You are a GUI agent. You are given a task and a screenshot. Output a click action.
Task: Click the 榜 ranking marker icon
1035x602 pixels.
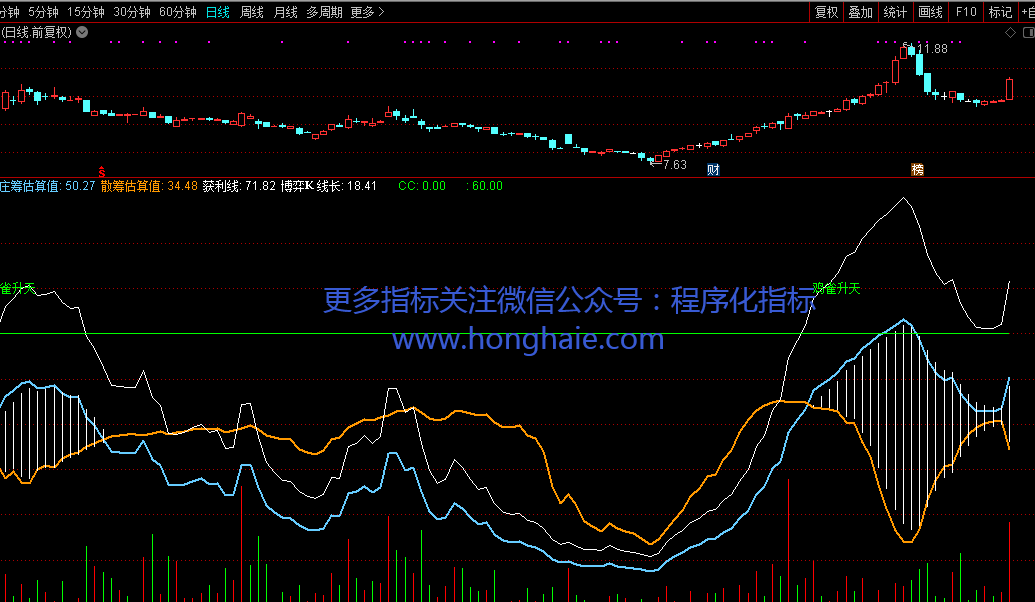(x=917, y=170)
